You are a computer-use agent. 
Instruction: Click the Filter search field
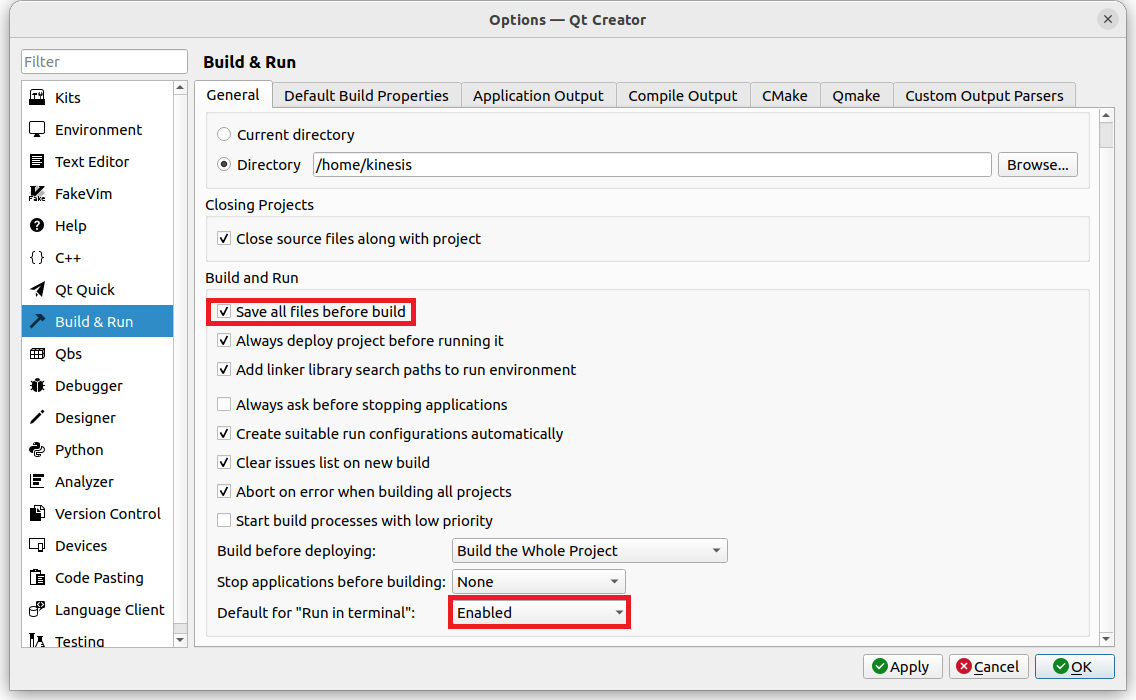[104, 62]
